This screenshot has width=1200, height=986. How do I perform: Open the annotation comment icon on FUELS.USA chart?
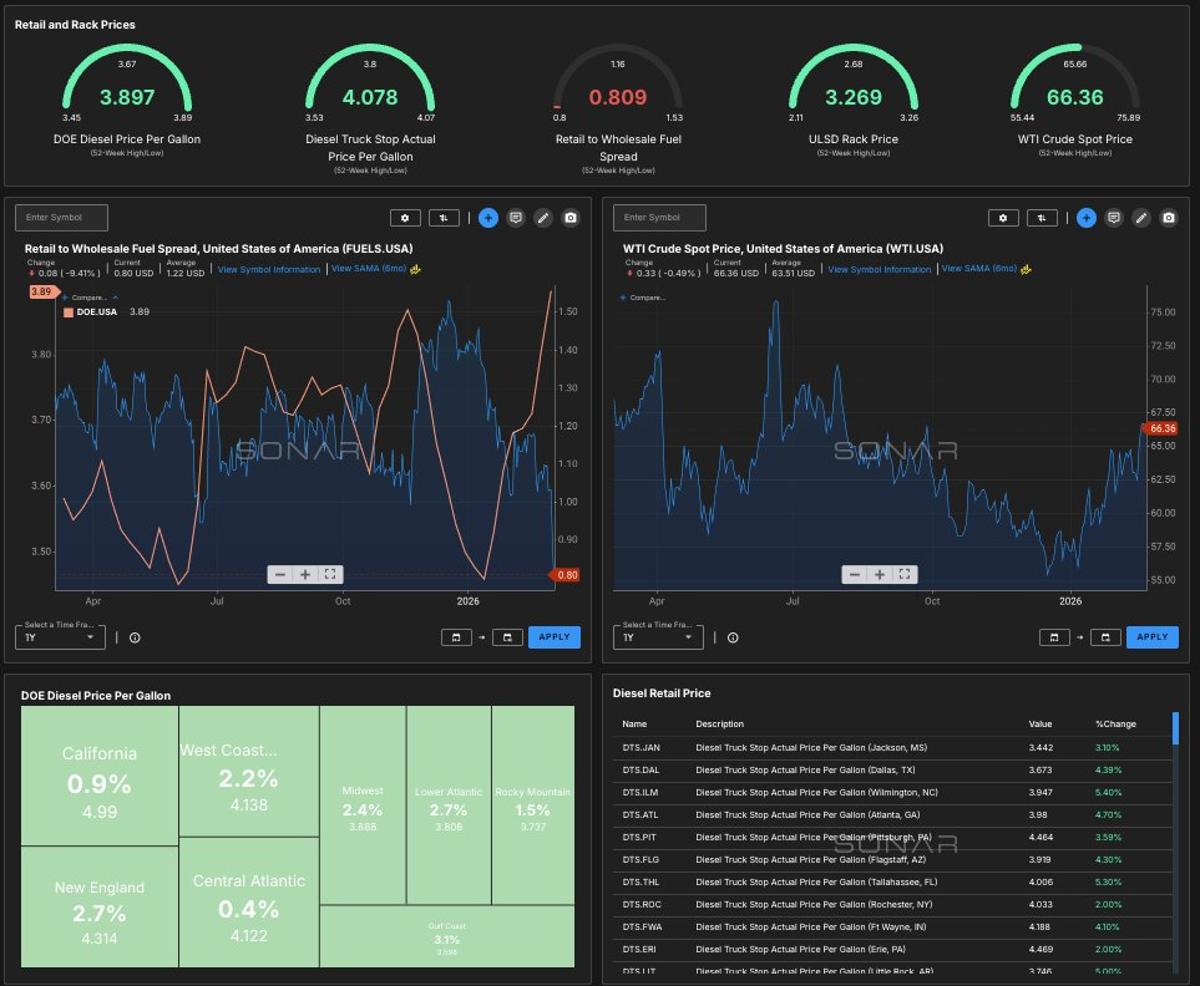(515, 217)
